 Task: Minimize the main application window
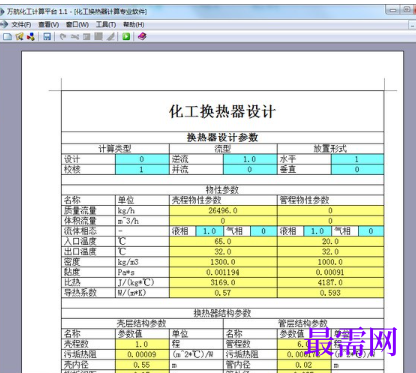click(x=393, y=10)
